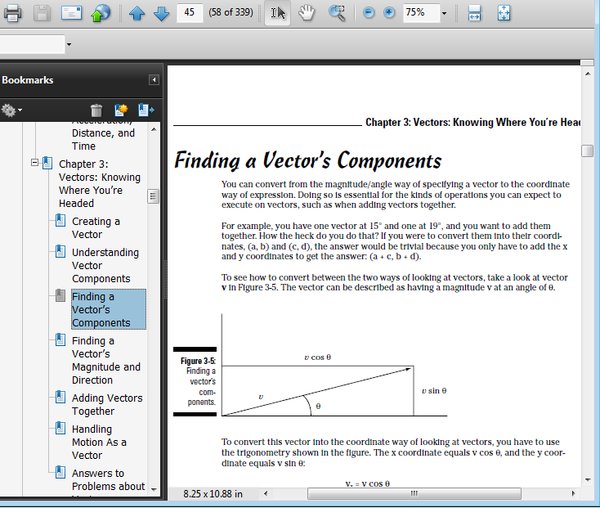
Task: Zoom out with the minus button
Action: tap(368, 13)
